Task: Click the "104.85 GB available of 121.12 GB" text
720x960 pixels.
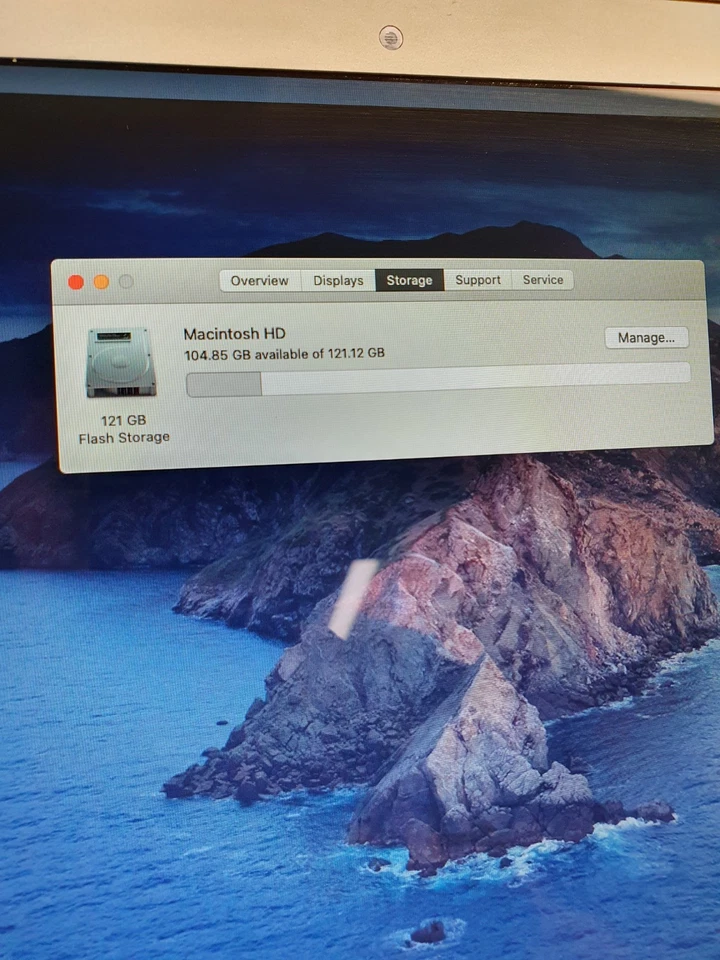Action: [285, 354]
